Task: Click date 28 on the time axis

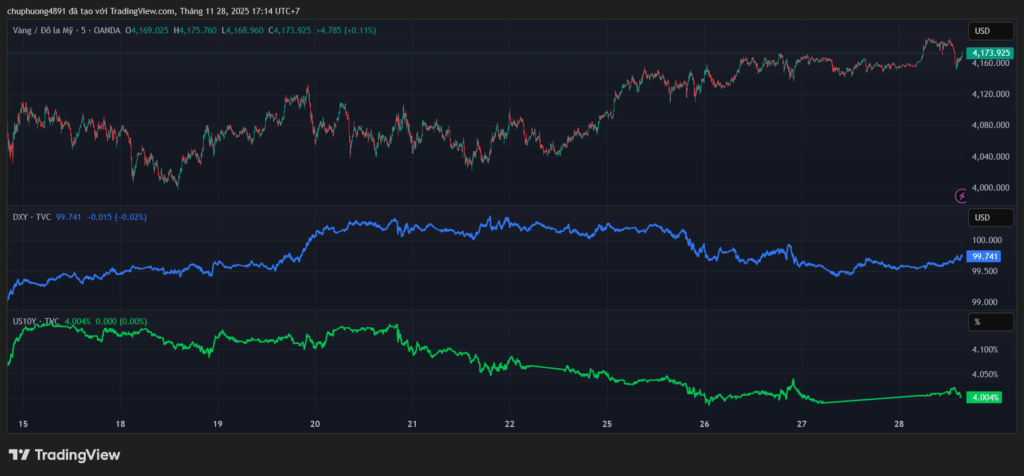Action: click(899, 425)
